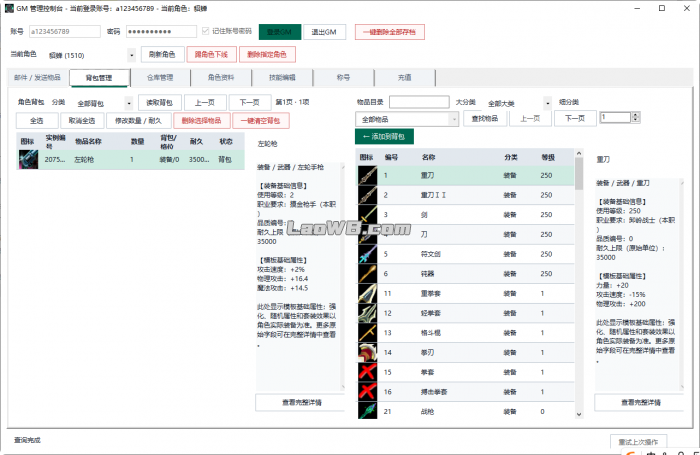700x455 pixels.
Task: Click the backpack 下一页 button
Action: click(250, 102)
